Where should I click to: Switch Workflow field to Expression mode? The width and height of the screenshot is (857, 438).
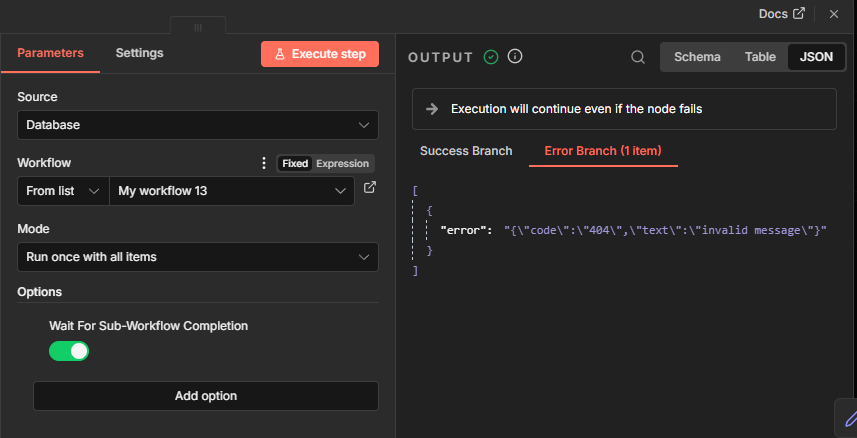(342, 163)
